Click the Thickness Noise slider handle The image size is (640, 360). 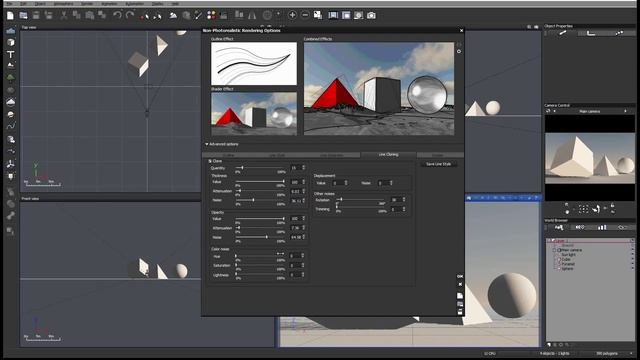[253, 200]
